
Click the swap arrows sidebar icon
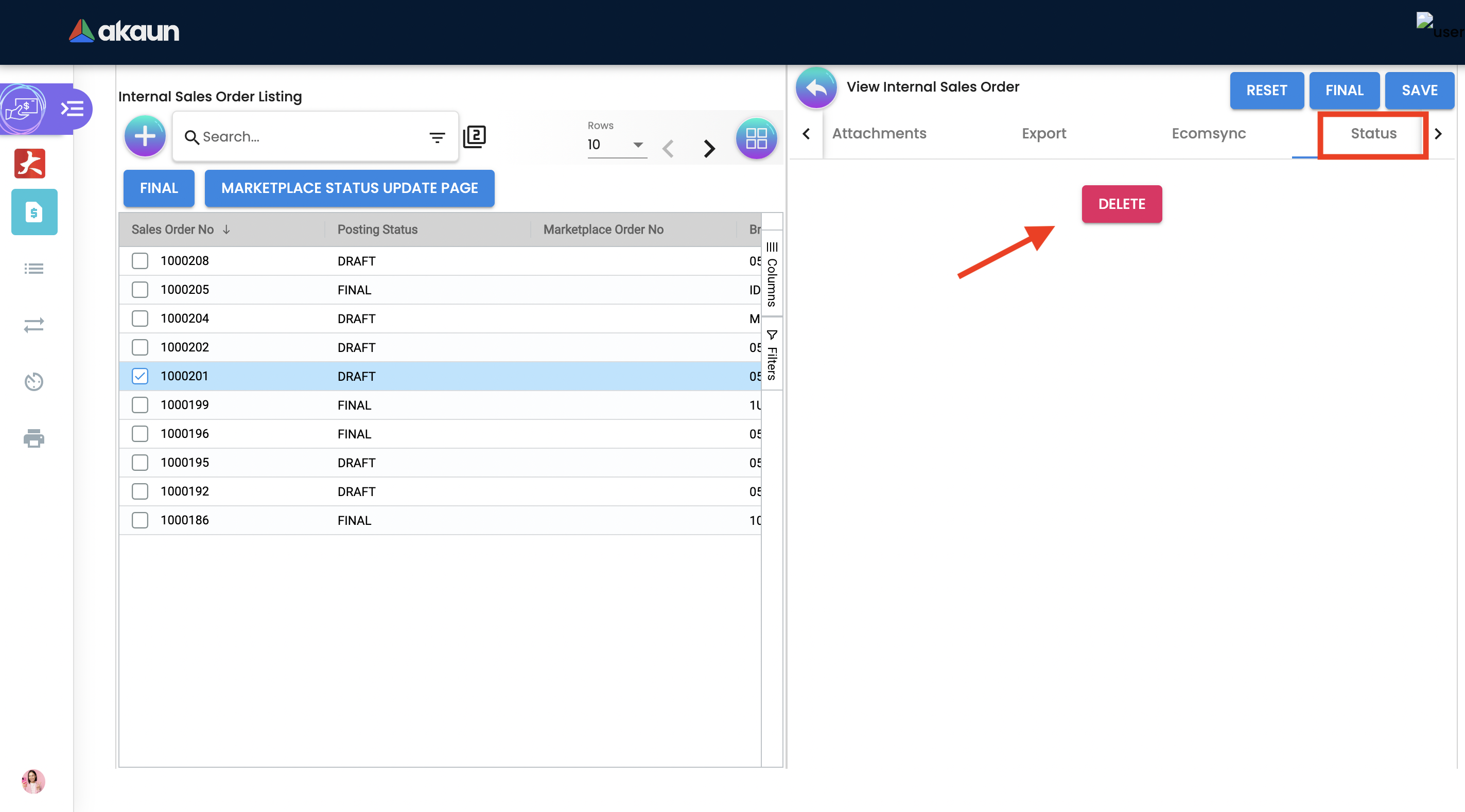(x=33, y=325)
